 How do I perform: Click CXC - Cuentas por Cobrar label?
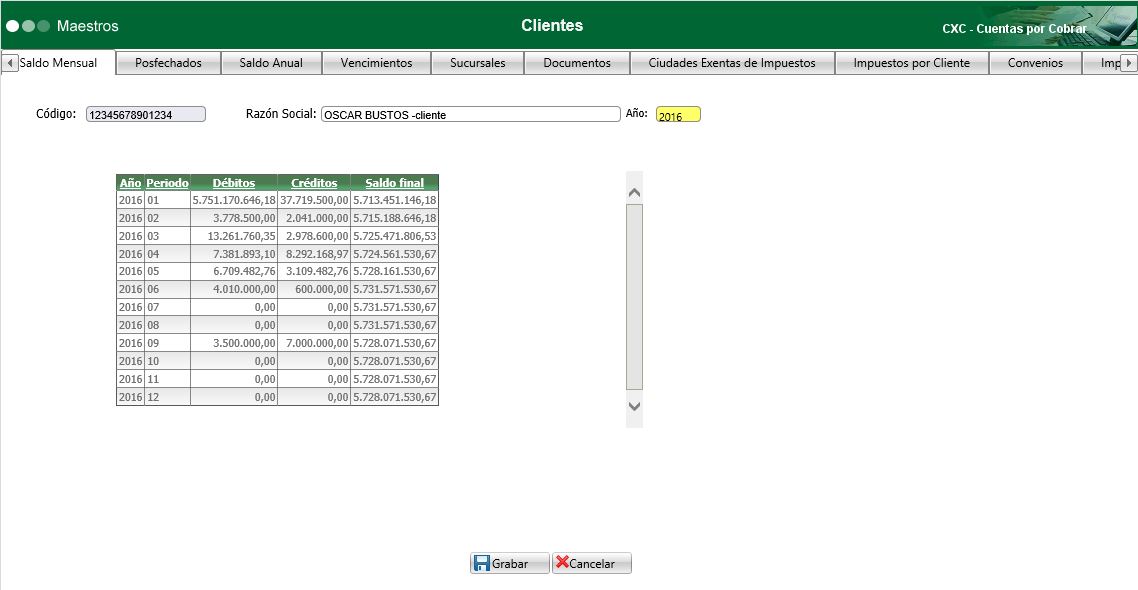[x=1014, y=29]
